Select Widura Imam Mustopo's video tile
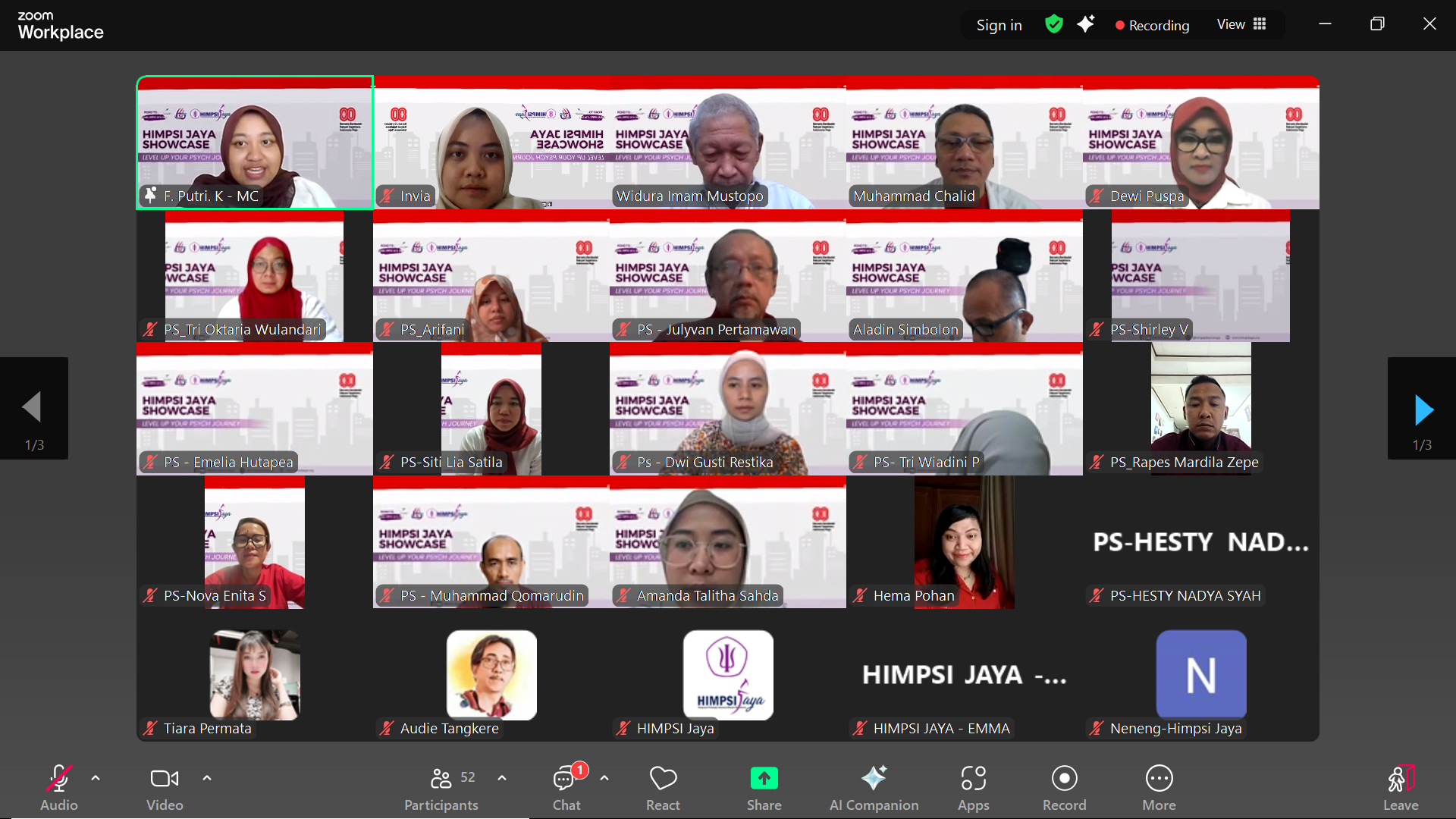The height and width of the screenshot is (819, 1456). (x=728, y=143)
